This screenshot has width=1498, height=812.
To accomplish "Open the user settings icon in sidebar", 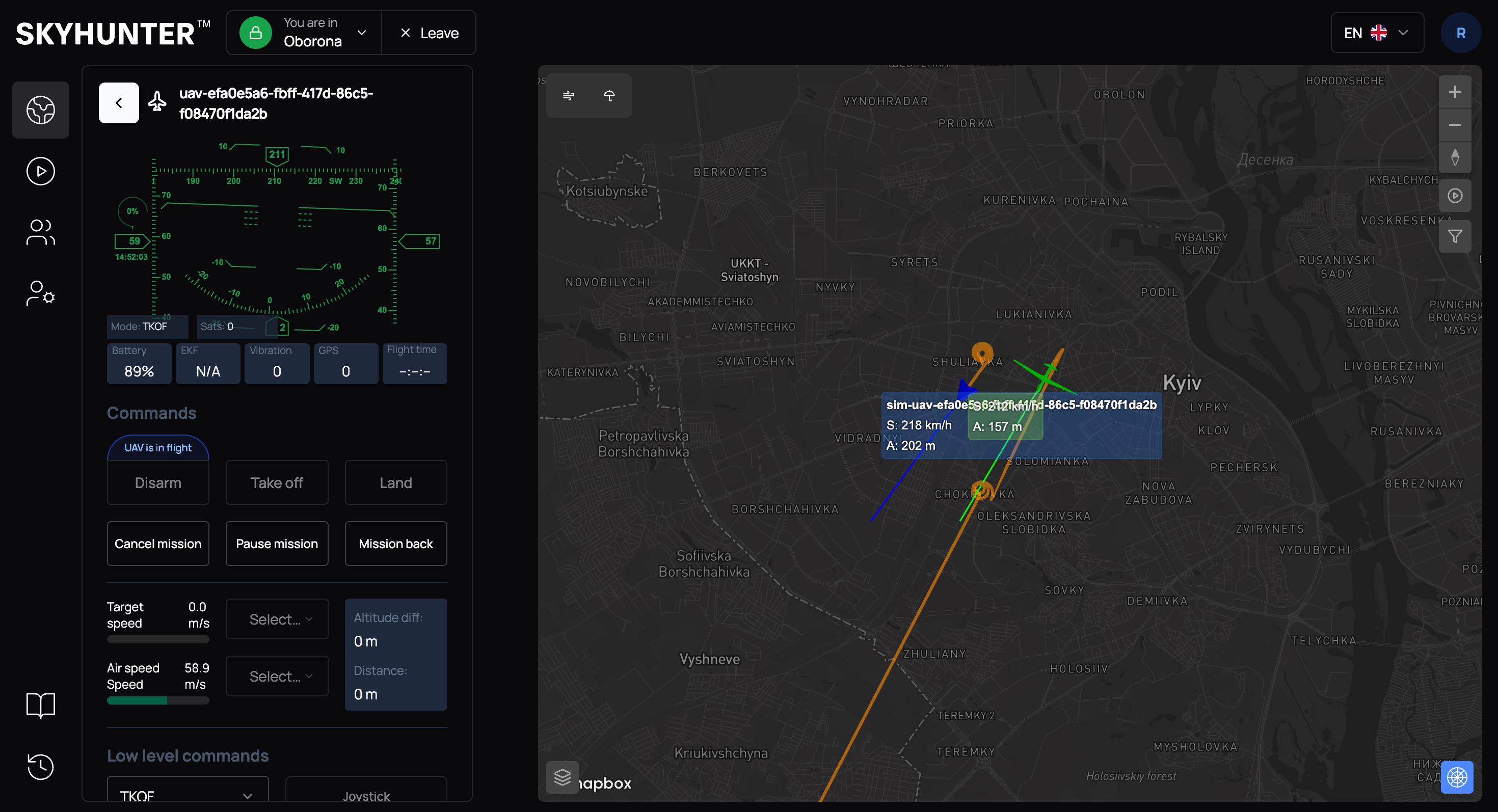I will coord(41,293).
